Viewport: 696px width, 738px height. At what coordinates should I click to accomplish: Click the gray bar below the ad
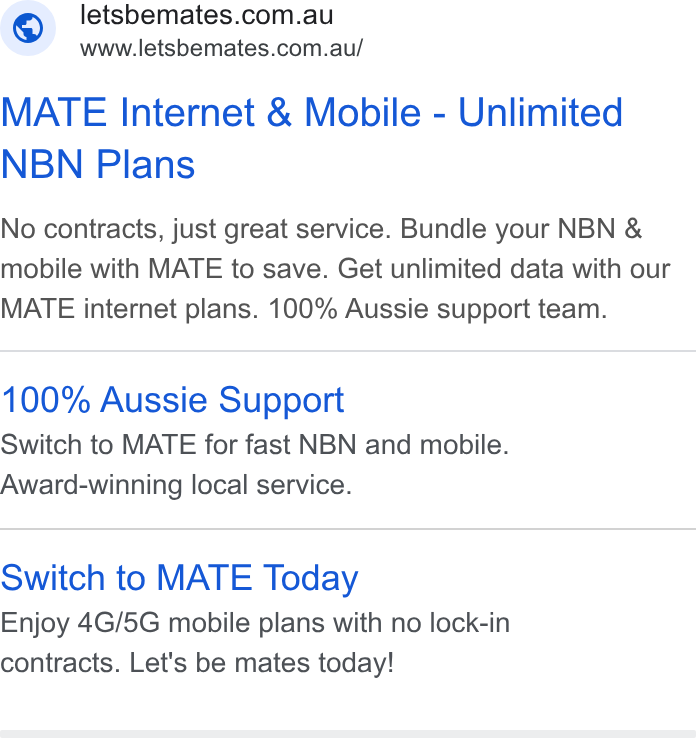pos(348,734)
